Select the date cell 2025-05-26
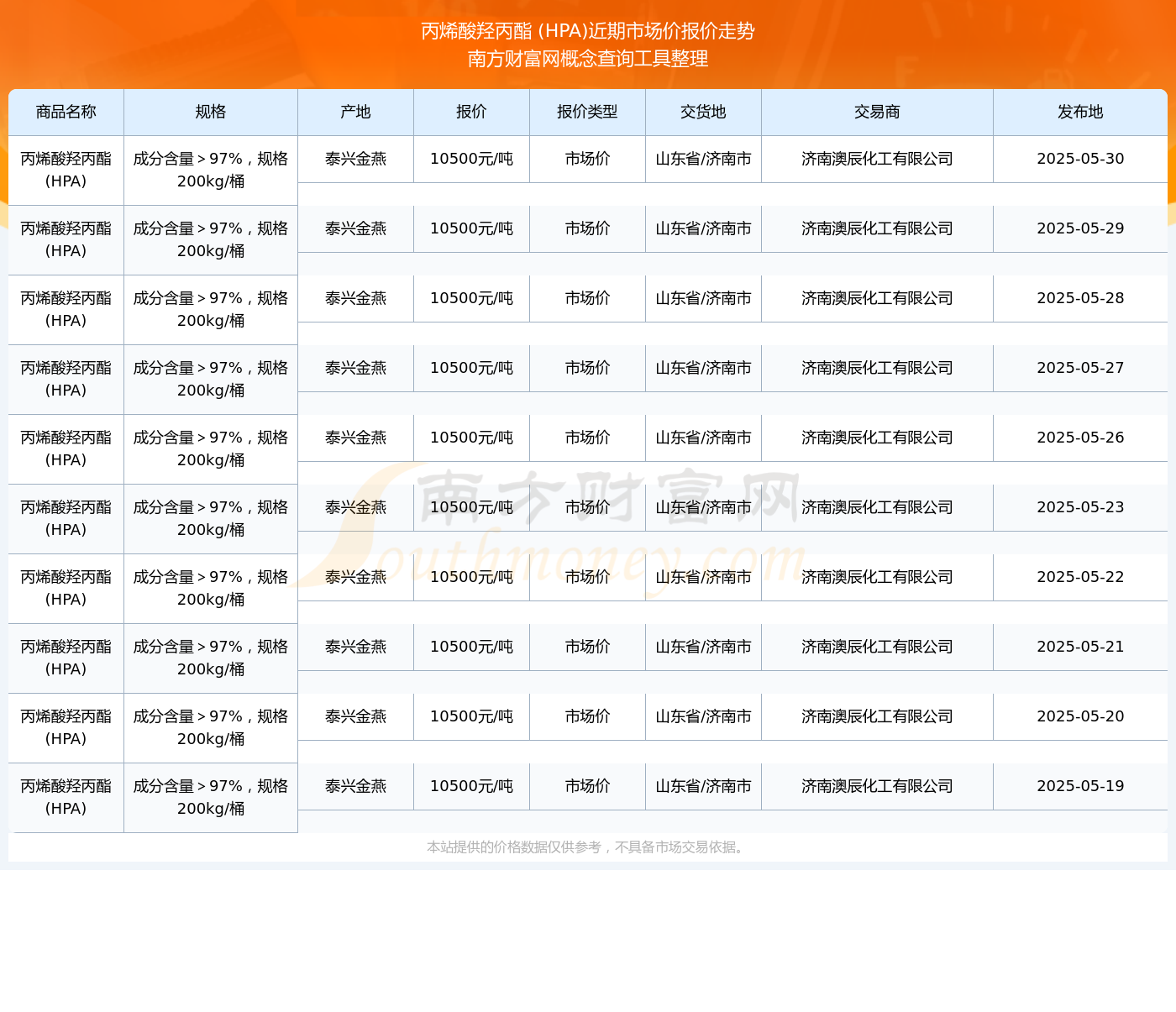The width and height of the screenshot is (1176, 1012). [1081, 438]
